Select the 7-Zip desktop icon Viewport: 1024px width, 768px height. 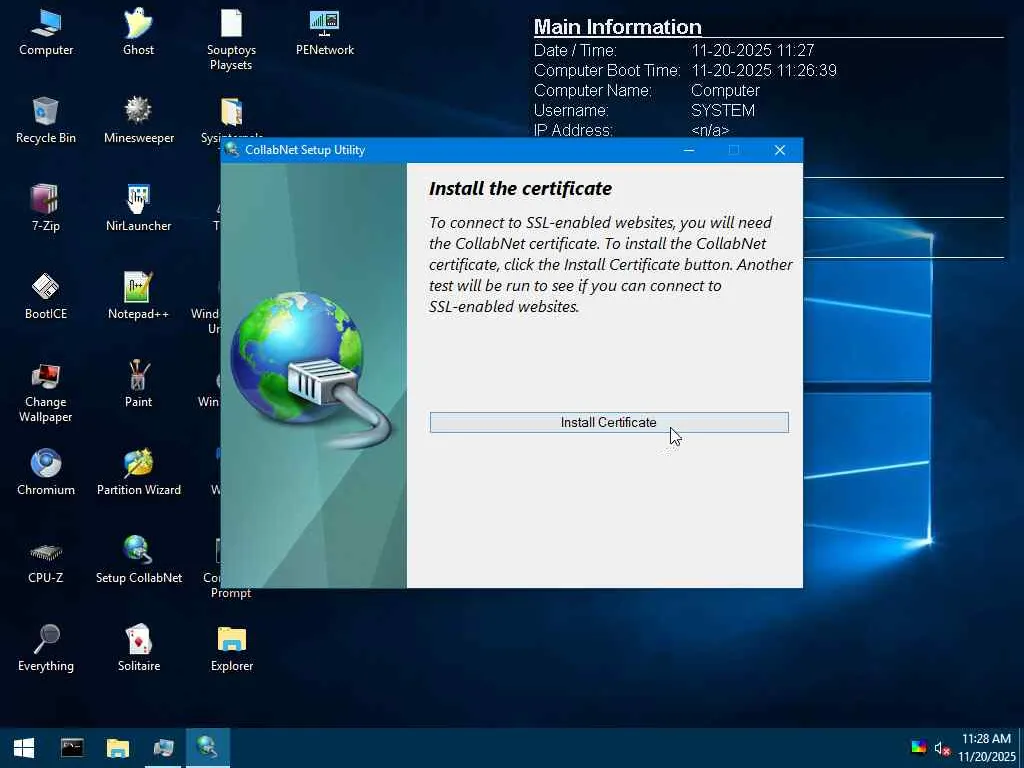[x=46, y=209]
